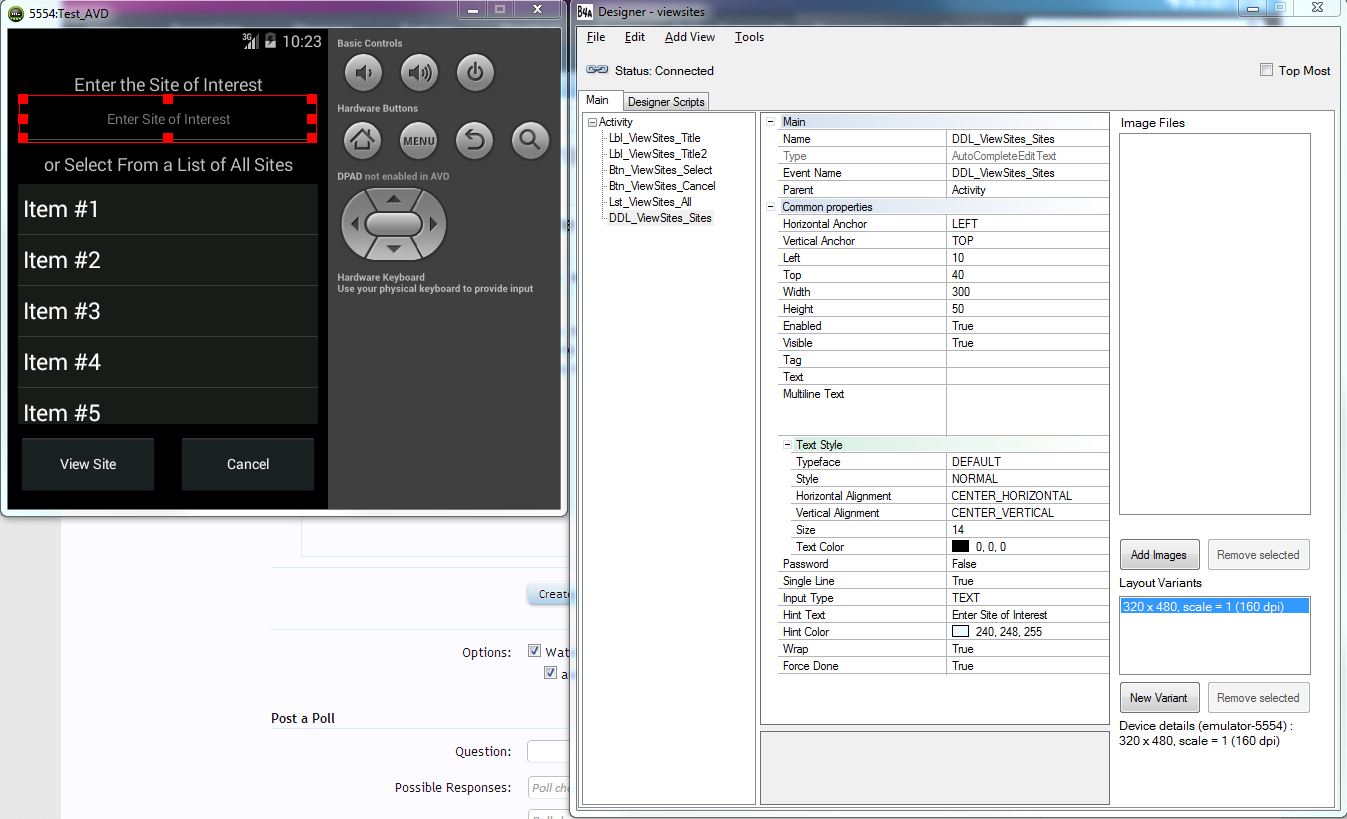Click the Text Color black swatch
Image resolution: width=1347 pixels, height=819 pixels.
960,547
